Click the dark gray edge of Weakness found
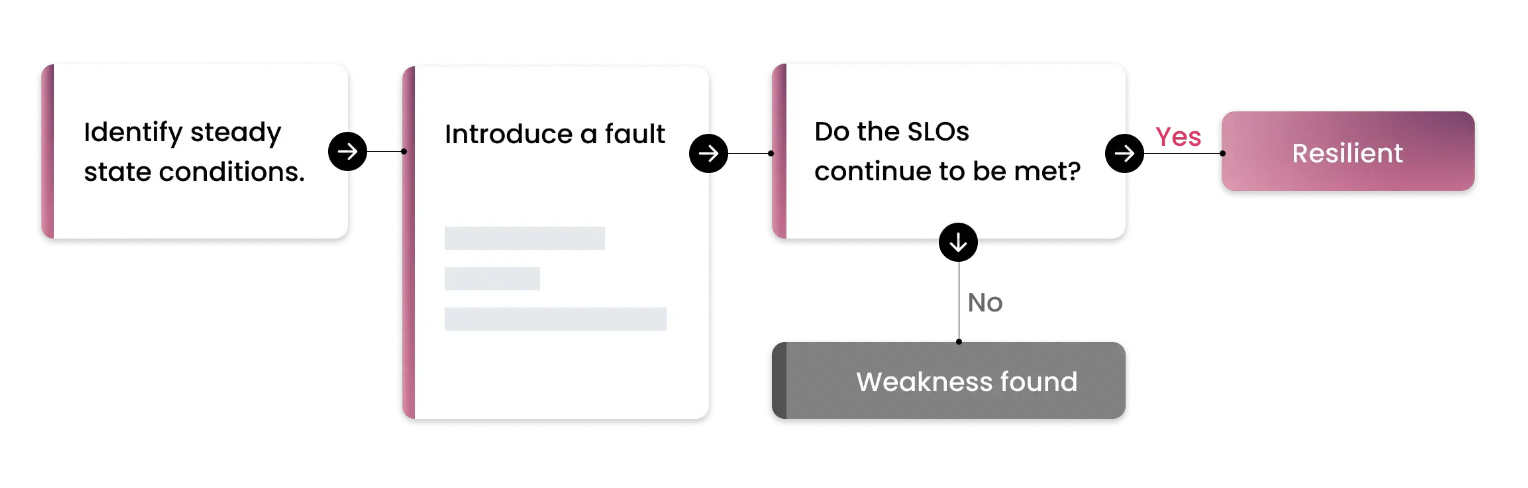Image resolution: width=1528 pixels, height=488 pixels. 779,380
